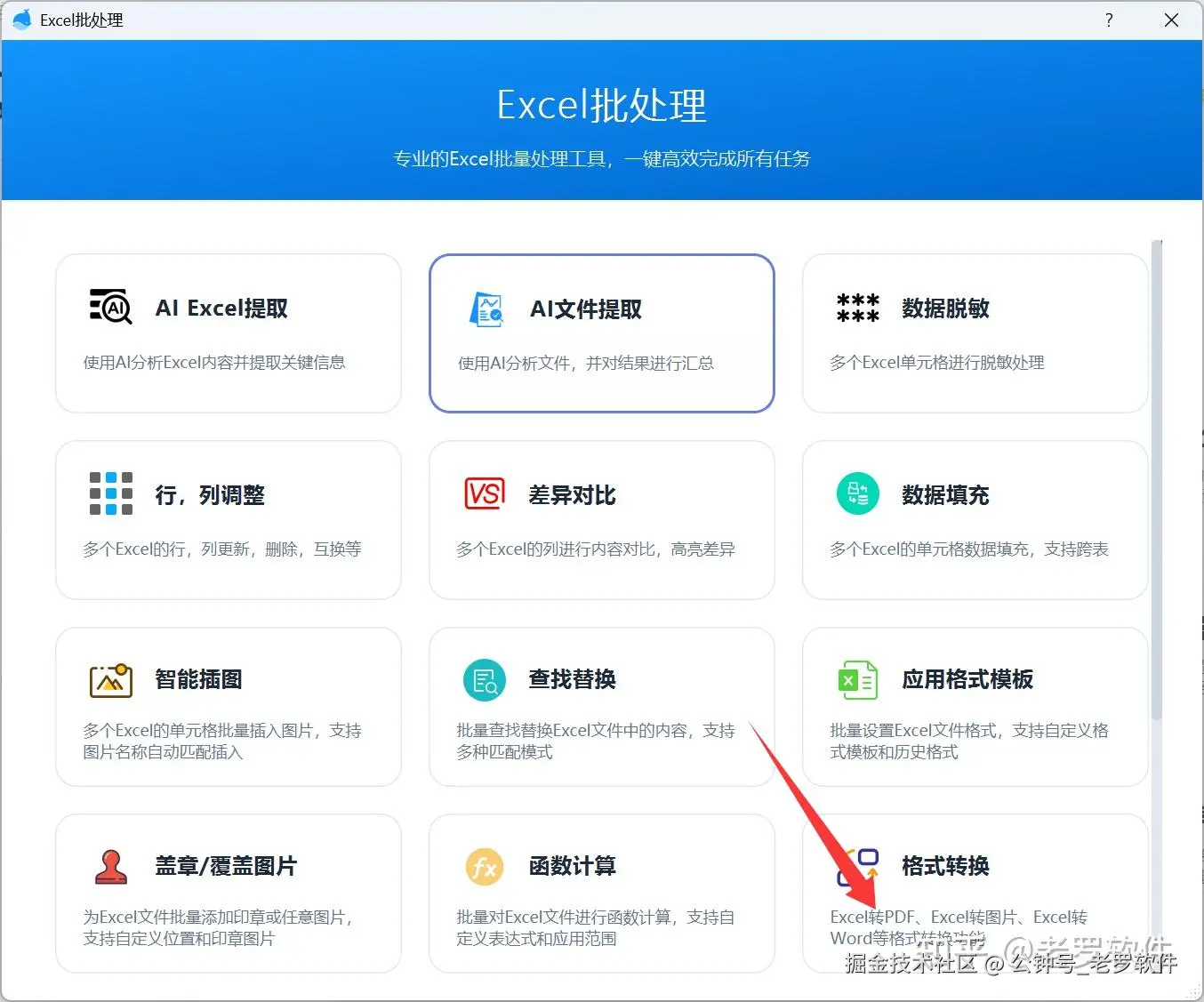Click the 查找替换 teal search icon
The height and width of the screenshot is (1002, 1204).
[485, 680]
